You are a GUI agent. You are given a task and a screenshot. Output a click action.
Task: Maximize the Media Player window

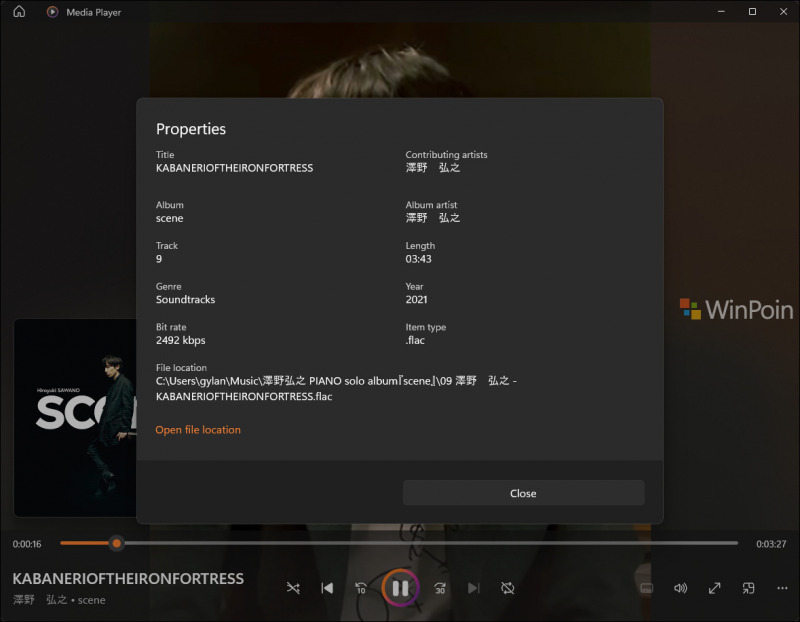(x=752, y=12)
